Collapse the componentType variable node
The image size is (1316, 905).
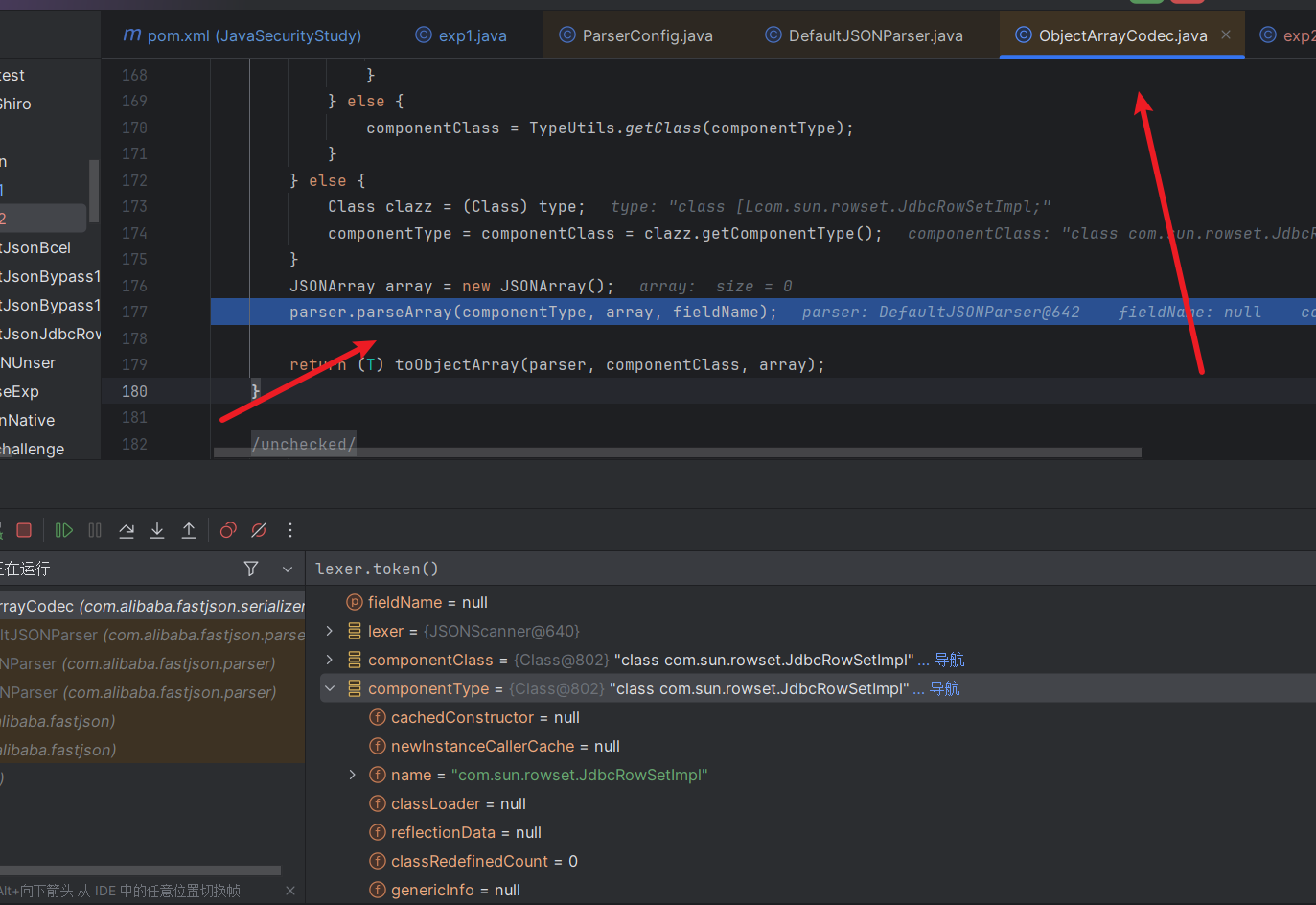tap(330, 688)
